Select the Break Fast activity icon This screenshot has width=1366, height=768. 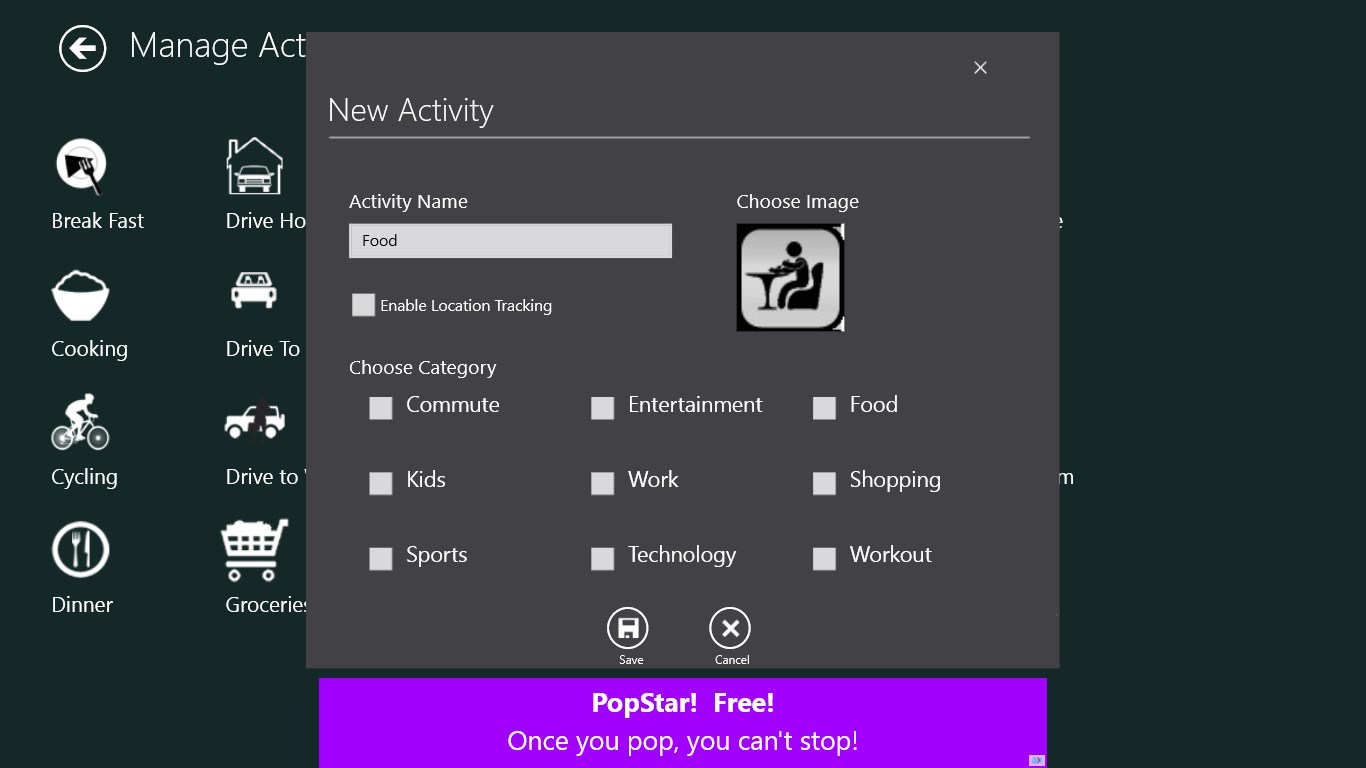pos(81,167)
